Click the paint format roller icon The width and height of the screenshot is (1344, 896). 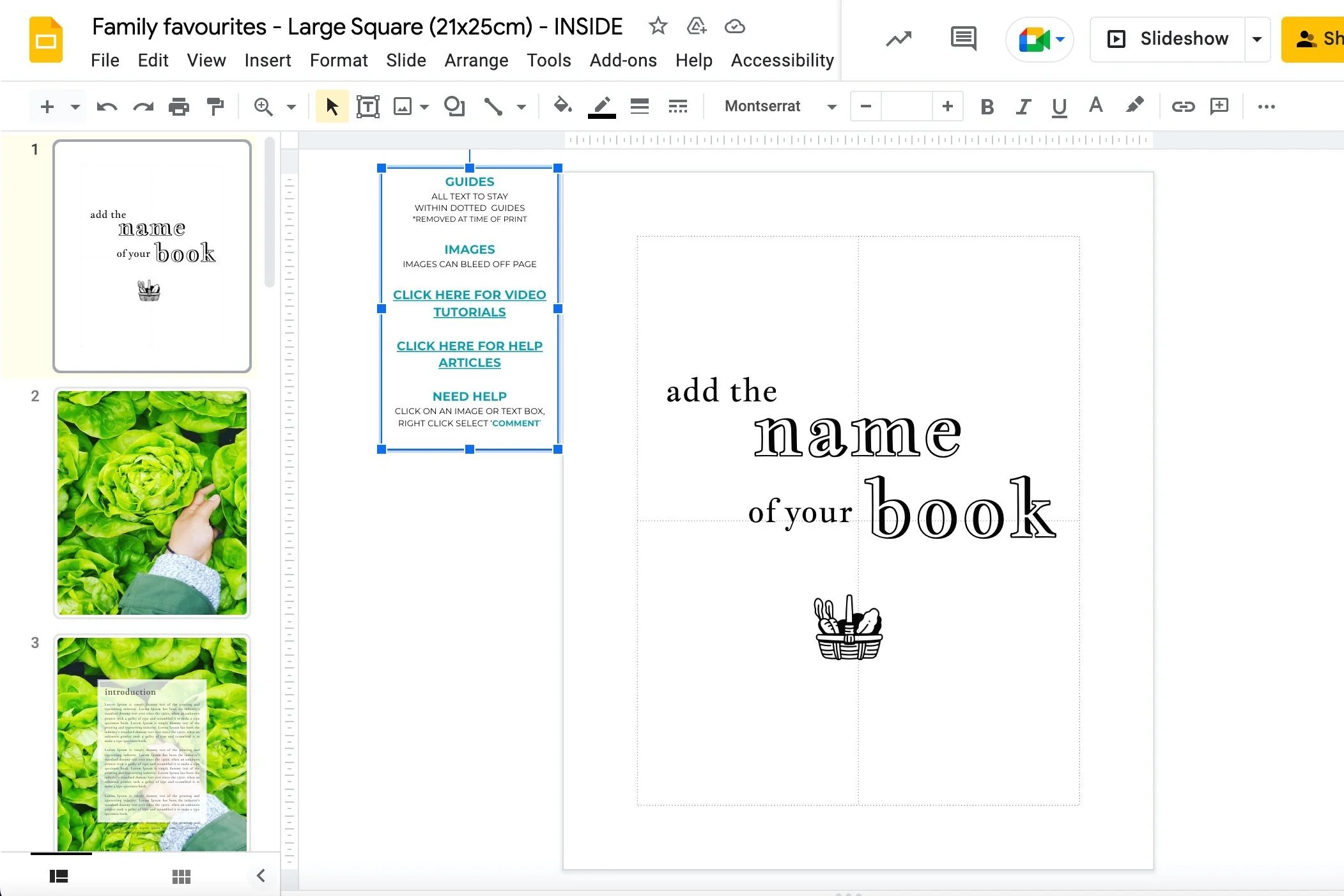216,106
